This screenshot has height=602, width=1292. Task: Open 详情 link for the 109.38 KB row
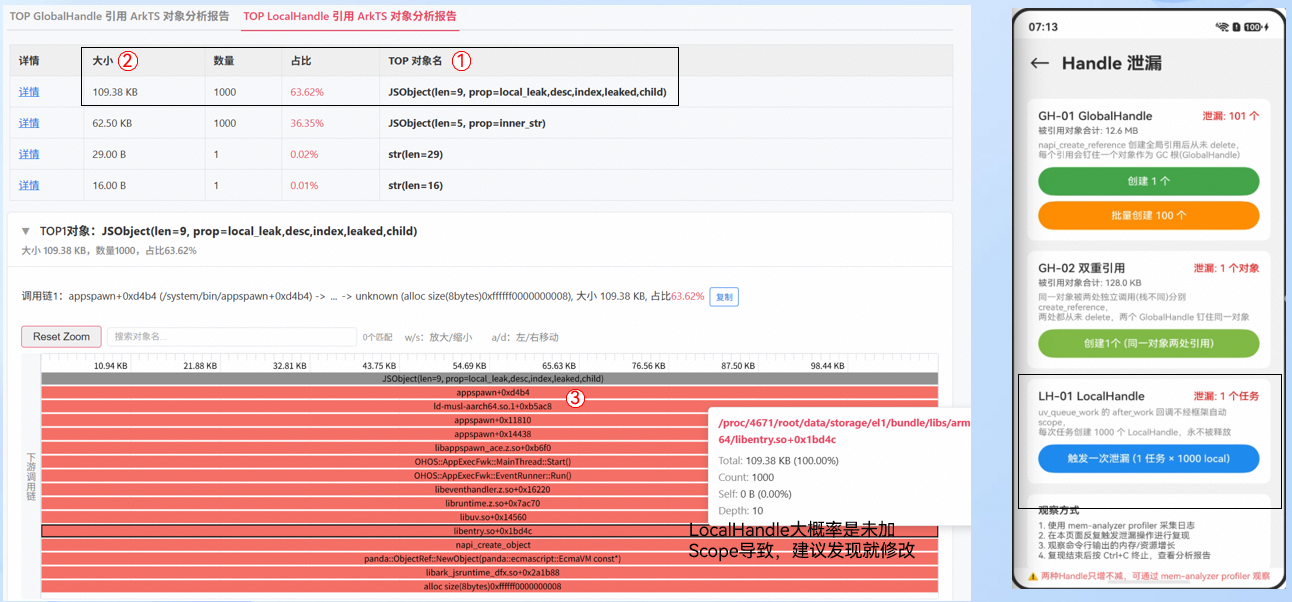point(29,92)
